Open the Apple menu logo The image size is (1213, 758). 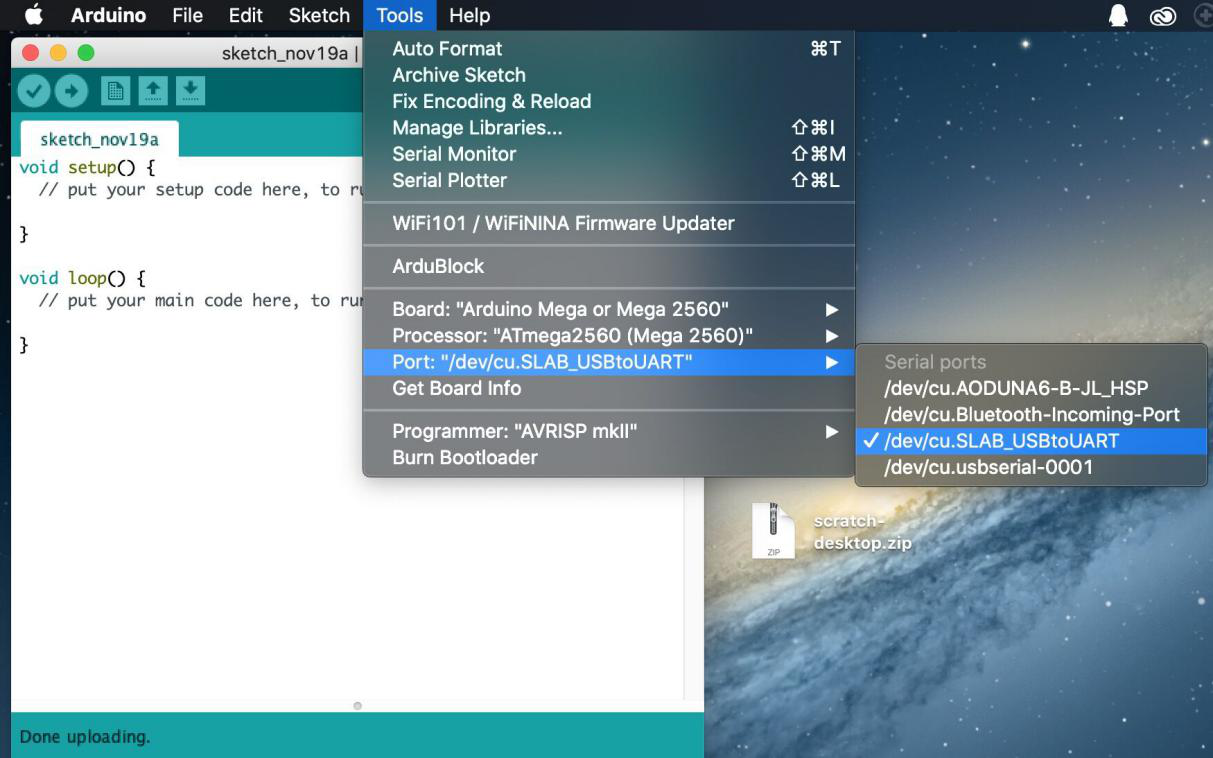pos(34,16)
